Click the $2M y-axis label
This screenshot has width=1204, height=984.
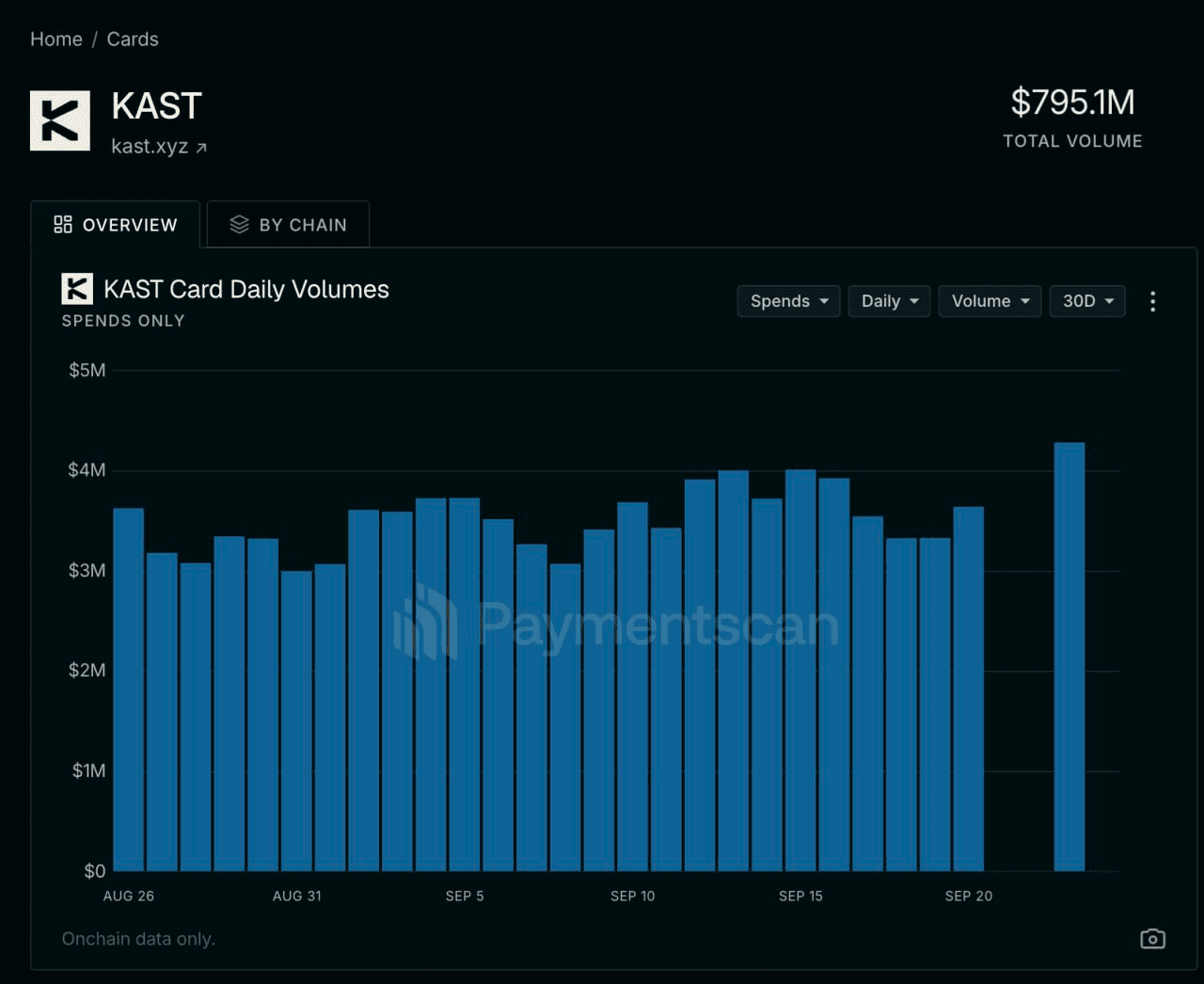(87, 671)
